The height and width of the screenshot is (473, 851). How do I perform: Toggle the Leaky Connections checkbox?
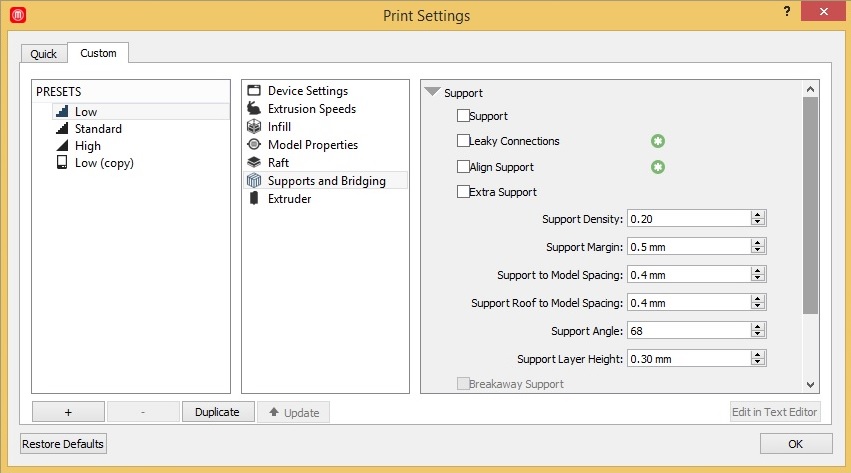click(463, 141)
